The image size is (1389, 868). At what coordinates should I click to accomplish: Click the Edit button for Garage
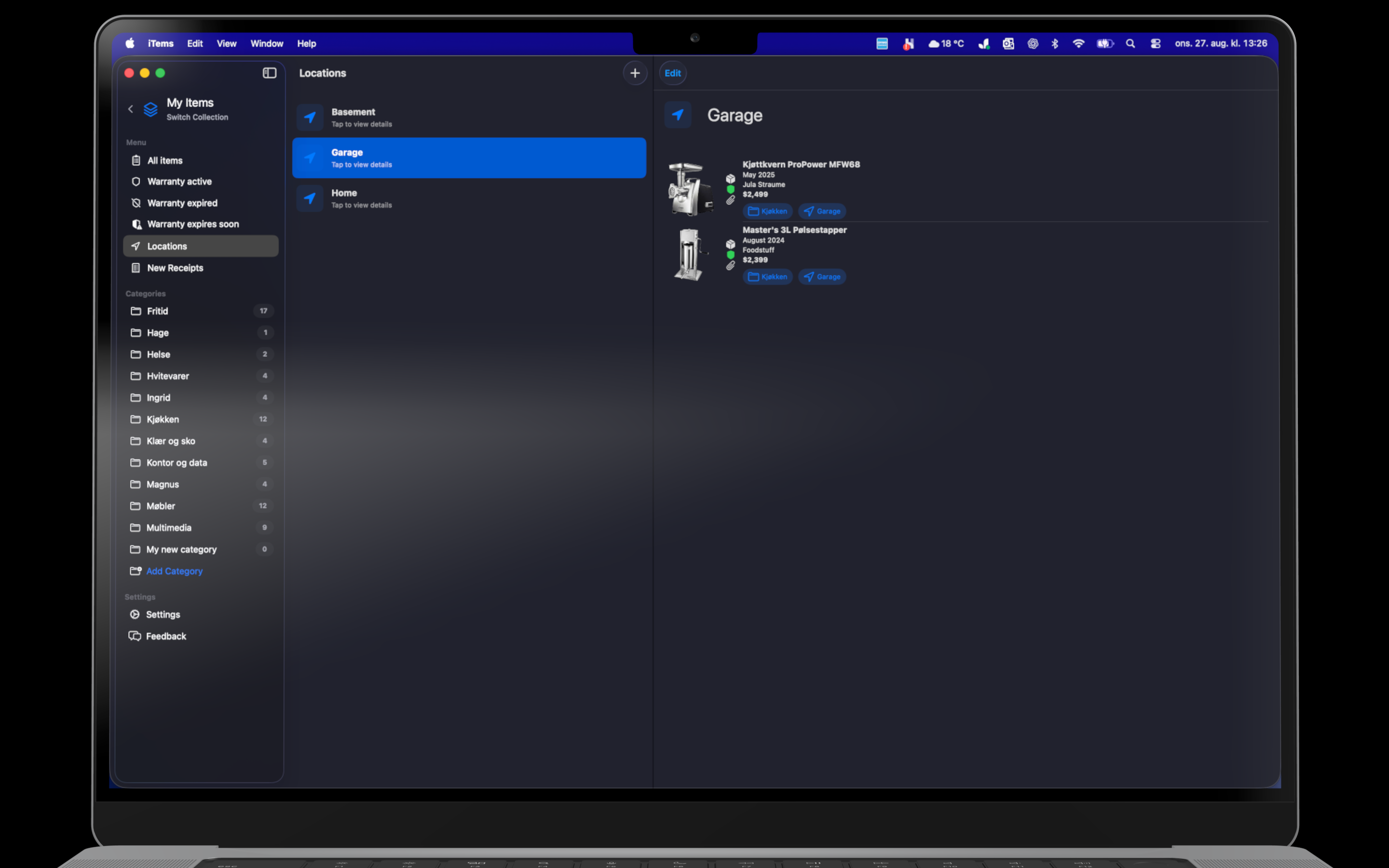pos(673,73)
